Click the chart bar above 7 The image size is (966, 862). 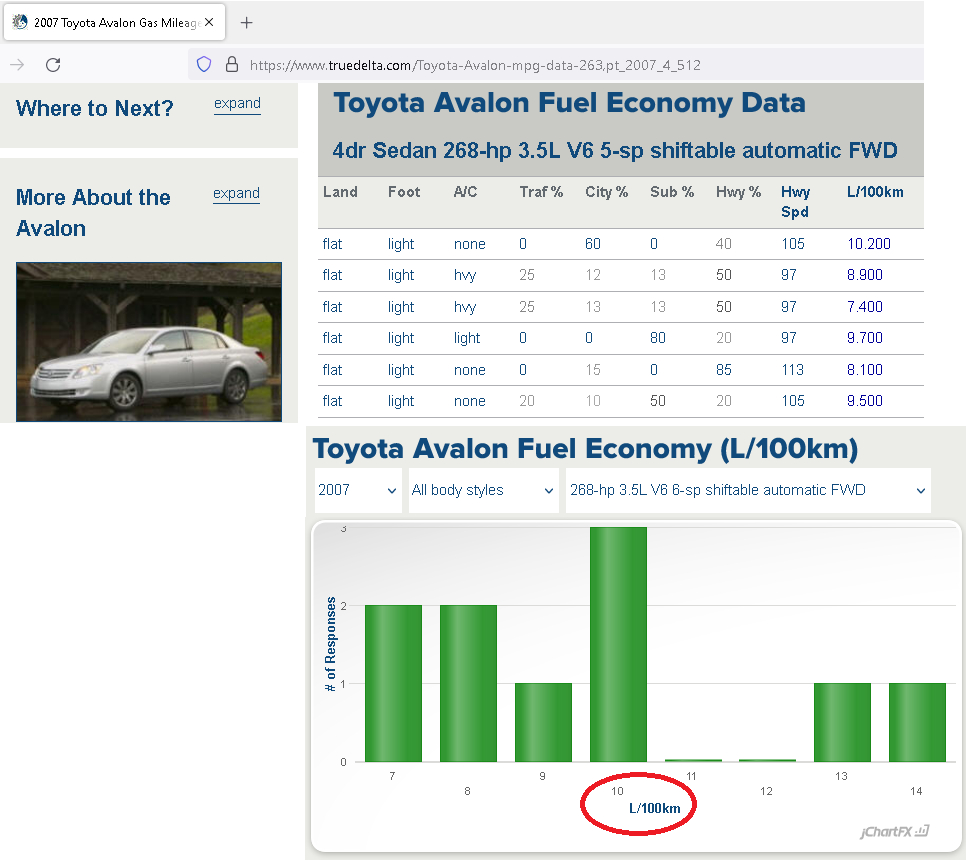click(393, 684)
